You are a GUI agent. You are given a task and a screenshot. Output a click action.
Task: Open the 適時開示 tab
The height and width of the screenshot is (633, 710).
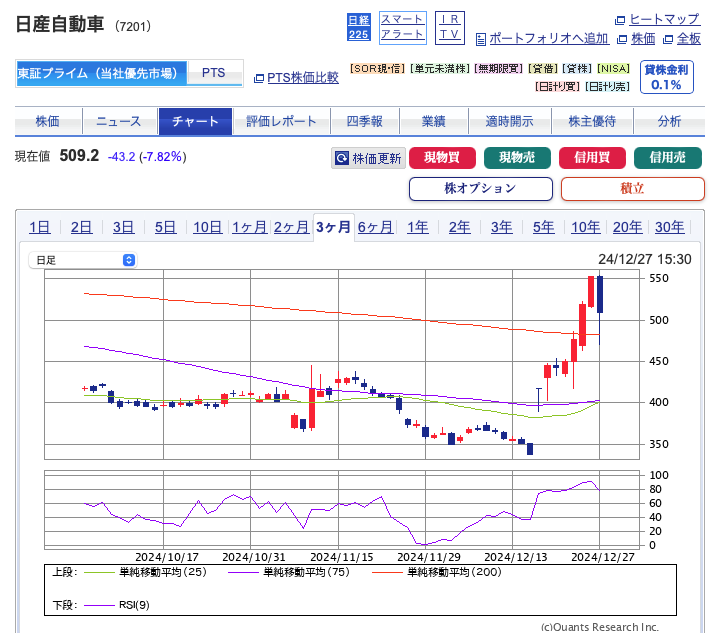click(509, 121)
